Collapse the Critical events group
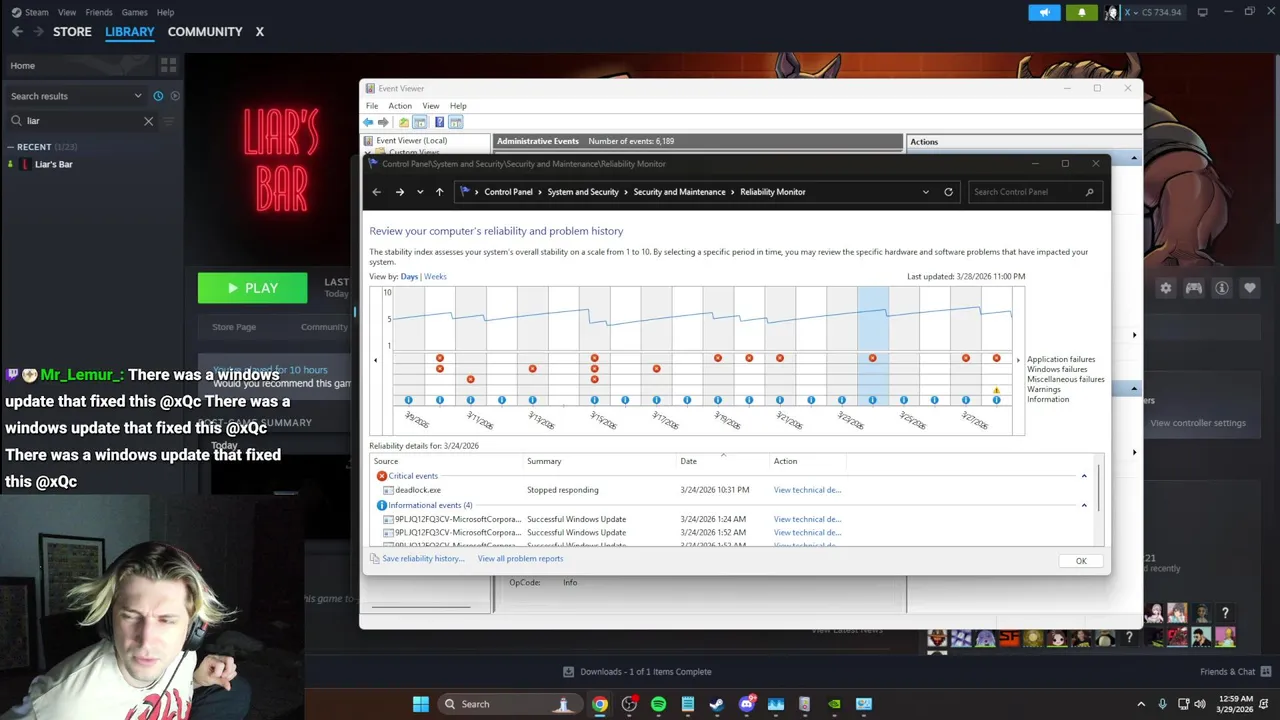1280x720 pixels. point(1084,476)
